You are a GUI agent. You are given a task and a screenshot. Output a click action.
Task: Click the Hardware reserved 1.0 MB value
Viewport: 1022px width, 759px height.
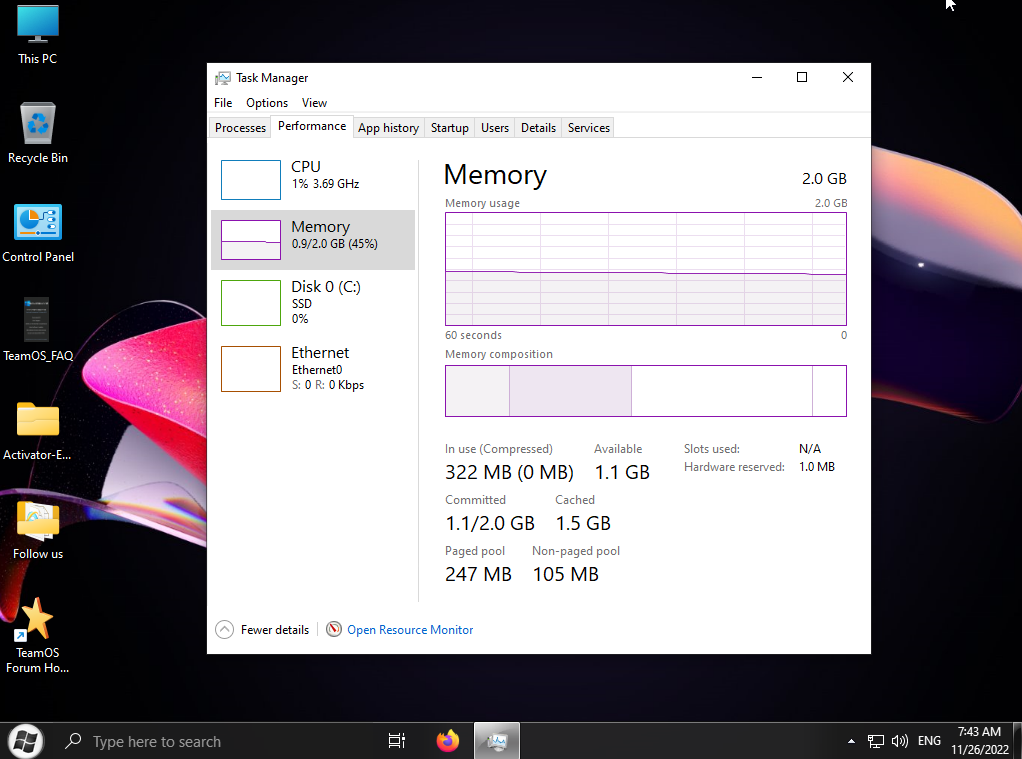point(817,467)
